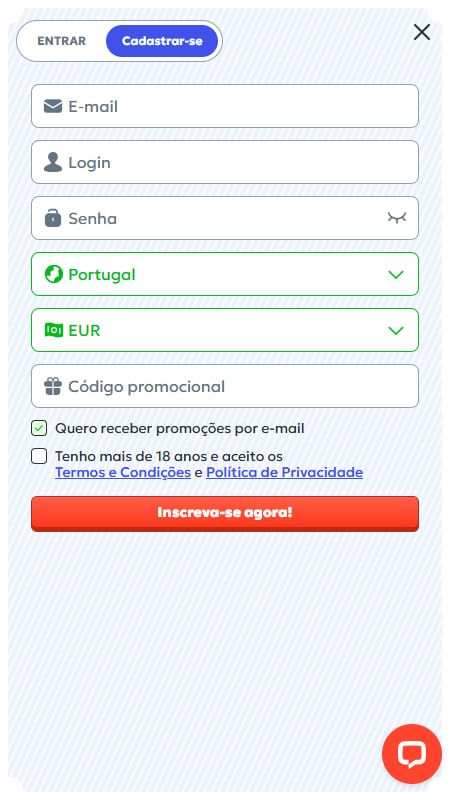Switch to the ENTRAR tab

[x=62, y=41]
